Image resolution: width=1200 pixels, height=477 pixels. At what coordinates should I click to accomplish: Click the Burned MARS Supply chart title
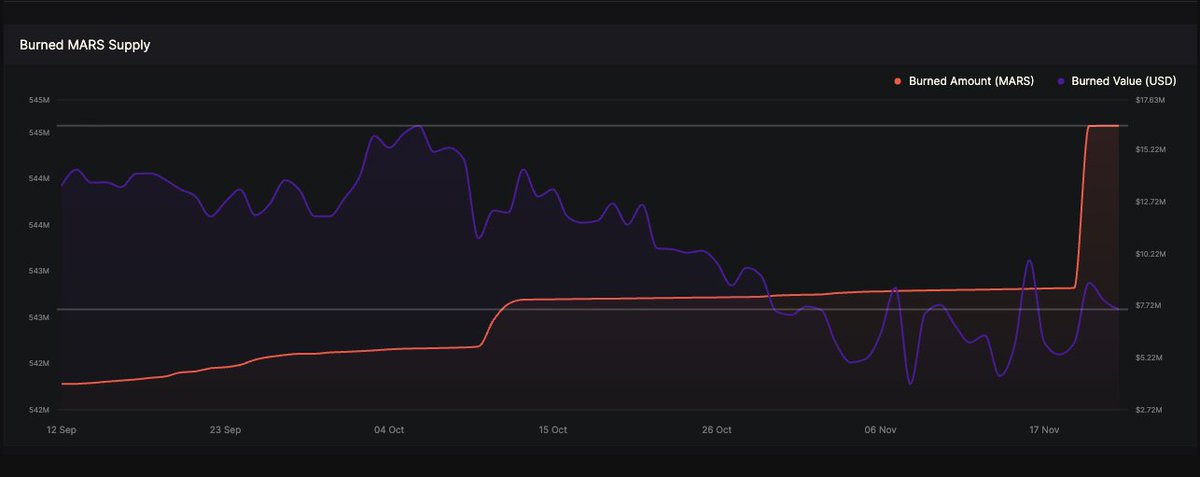(x=85, y=45)
